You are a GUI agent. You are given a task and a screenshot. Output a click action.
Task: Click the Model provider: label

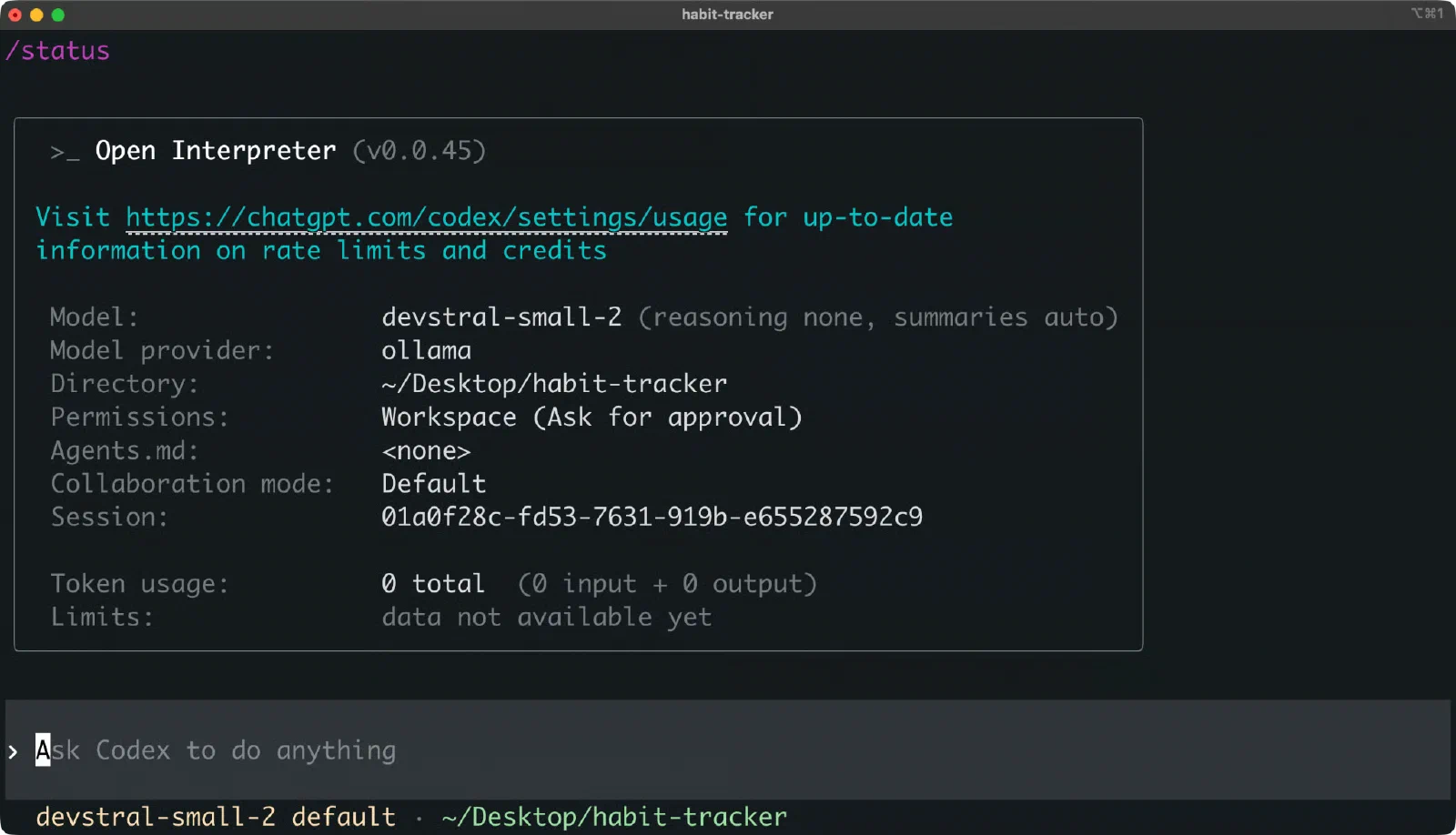162,351
